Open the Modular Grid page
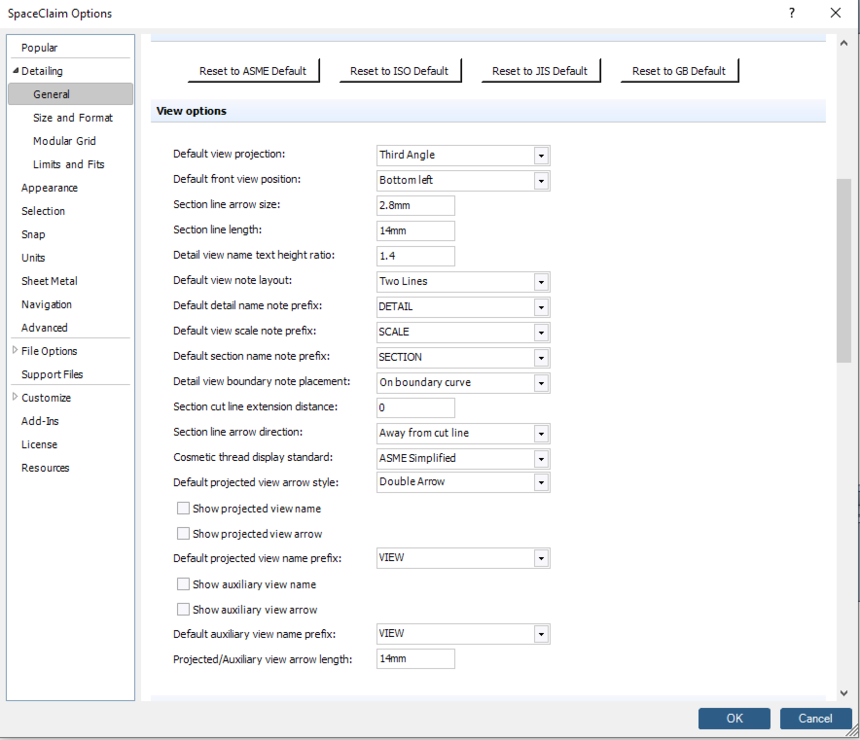 point(64,141)
